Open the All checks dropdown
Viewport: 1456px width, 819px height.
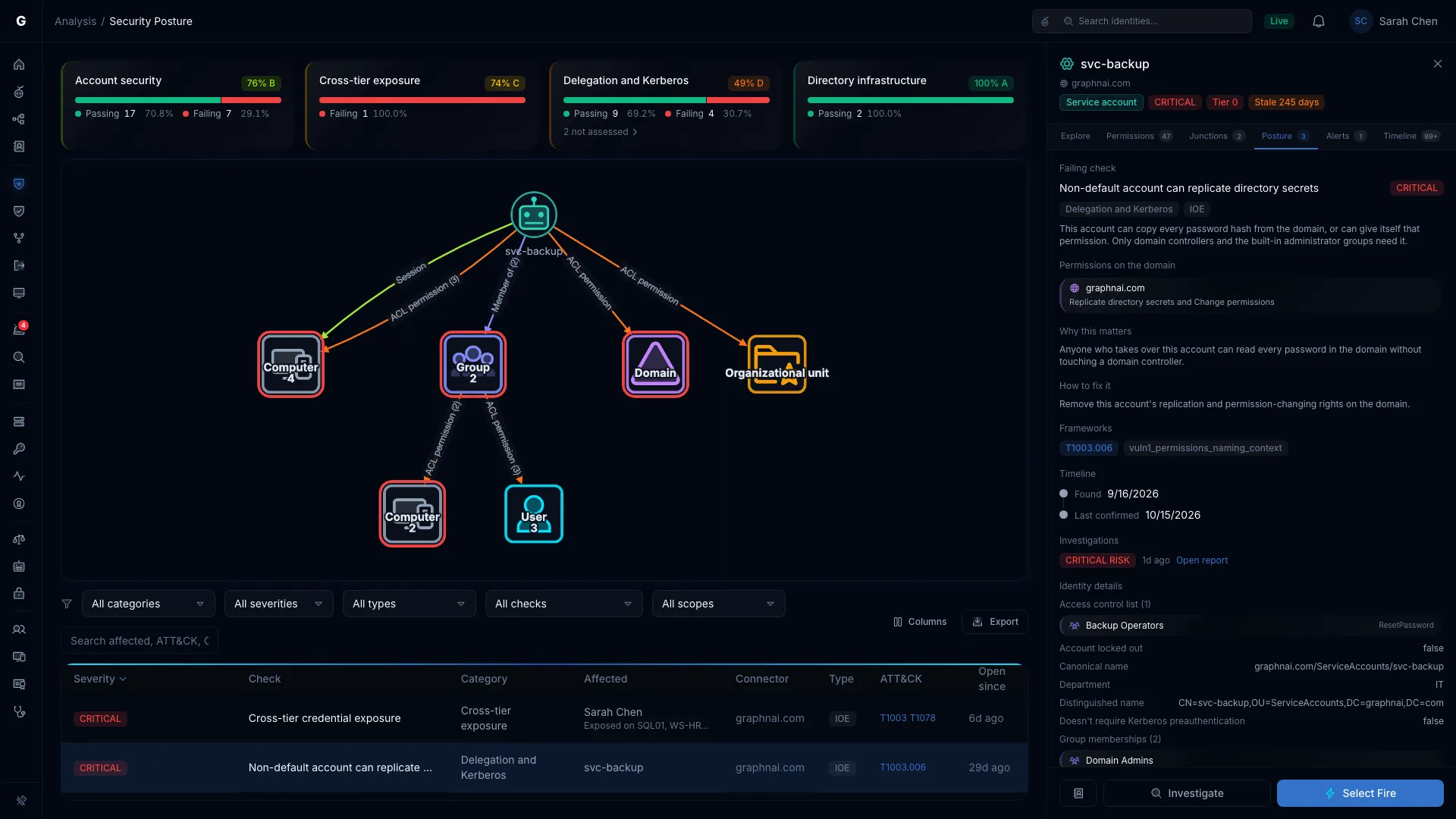click(564, 604)
